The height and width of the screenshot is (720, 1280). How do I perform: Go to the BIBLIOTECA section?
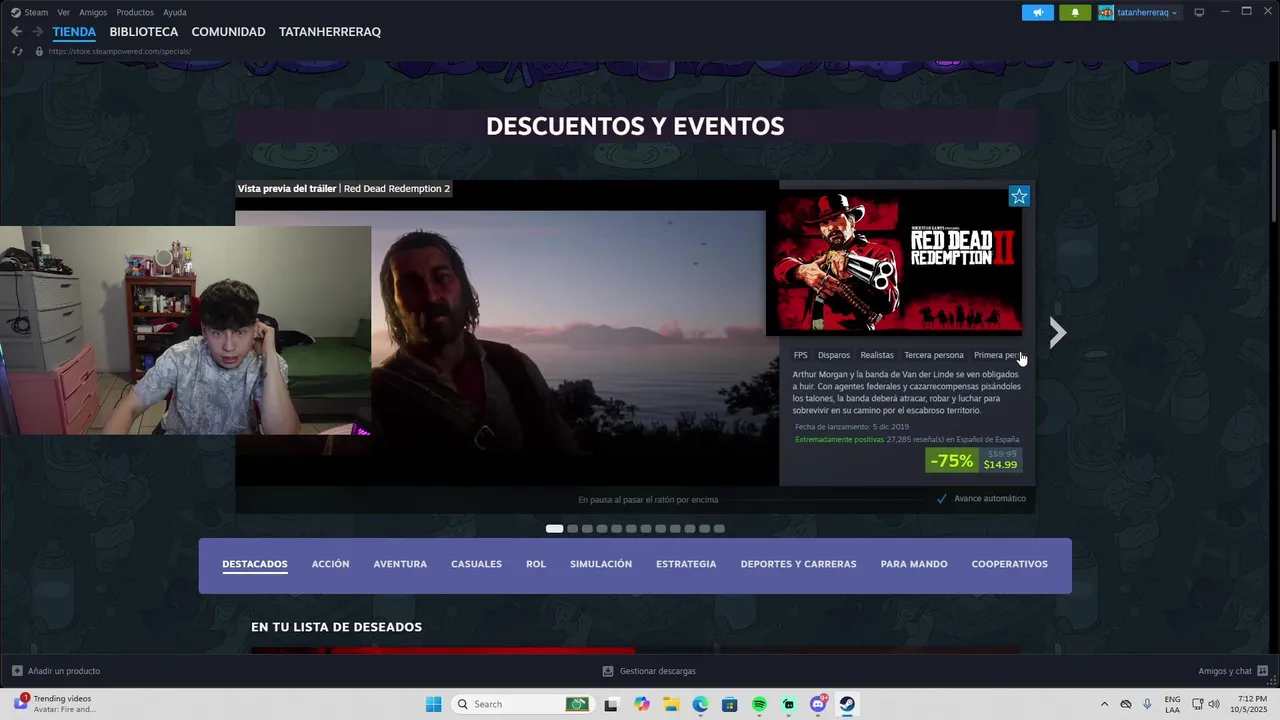pos(144,32)
